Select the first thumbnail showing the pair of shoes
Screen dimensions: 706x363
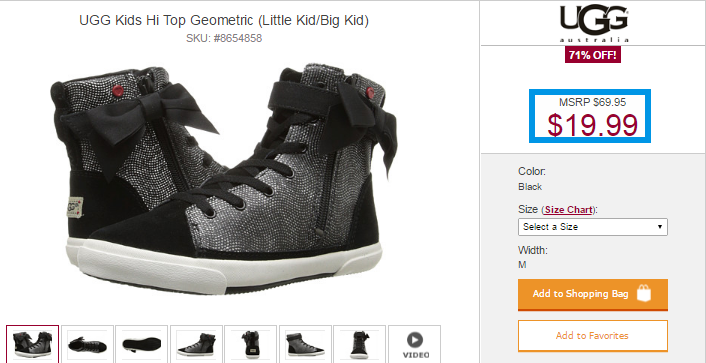point(32,344)
